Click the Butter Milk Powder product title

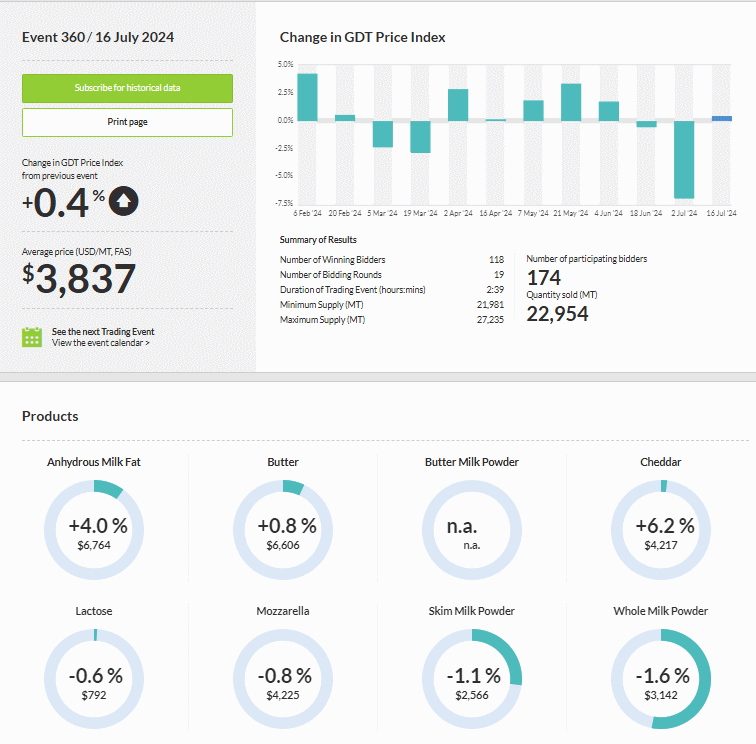pyautogui.click(x=472, y=462)
